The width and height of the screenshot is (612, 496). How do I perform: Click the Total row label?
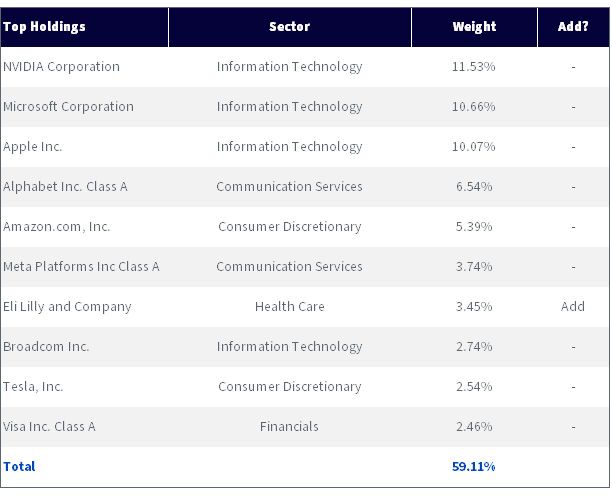(19, 466)
